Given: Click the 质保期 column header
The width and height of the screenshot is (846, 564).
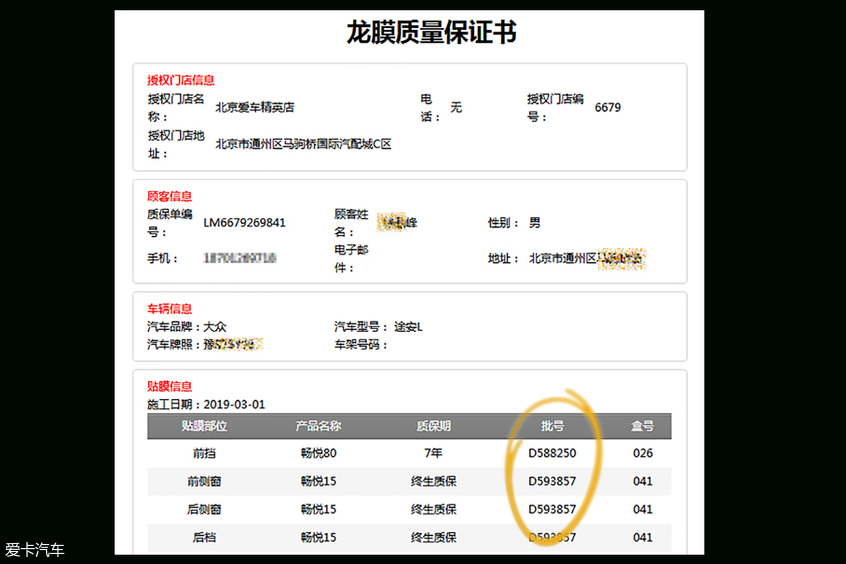Looking at the screenshot, I should [x=433, y=426].
